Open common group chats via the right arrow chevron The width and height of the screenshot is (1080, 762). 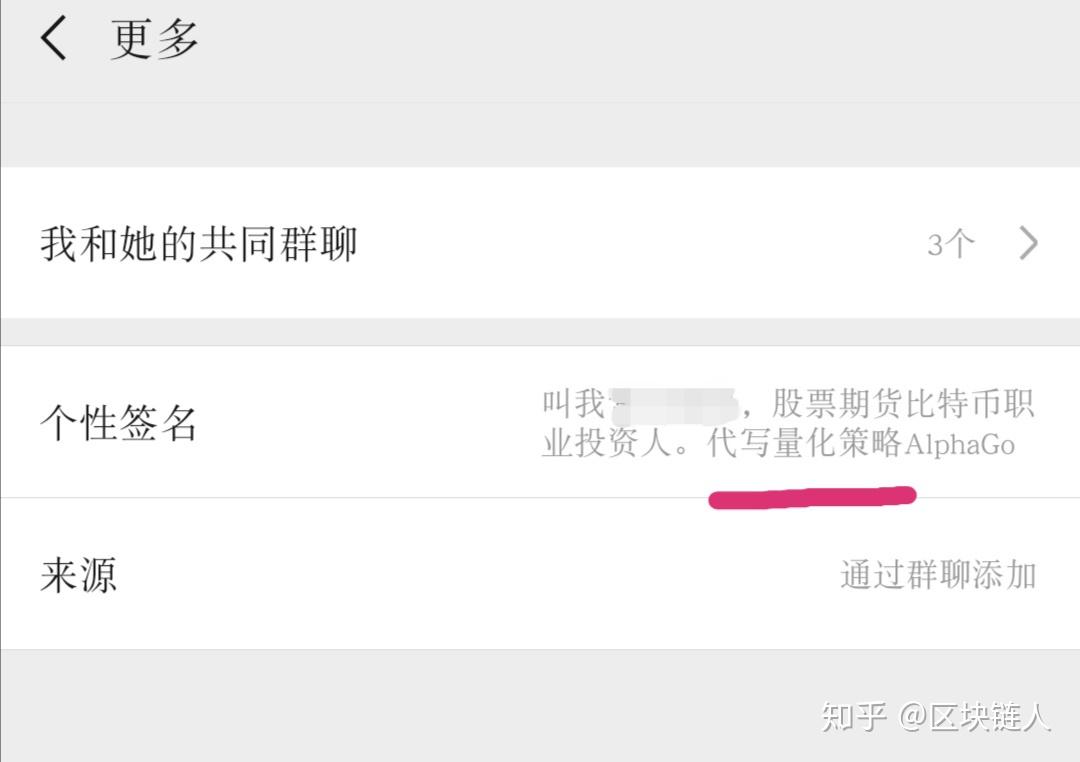(x=1026, y=242)
